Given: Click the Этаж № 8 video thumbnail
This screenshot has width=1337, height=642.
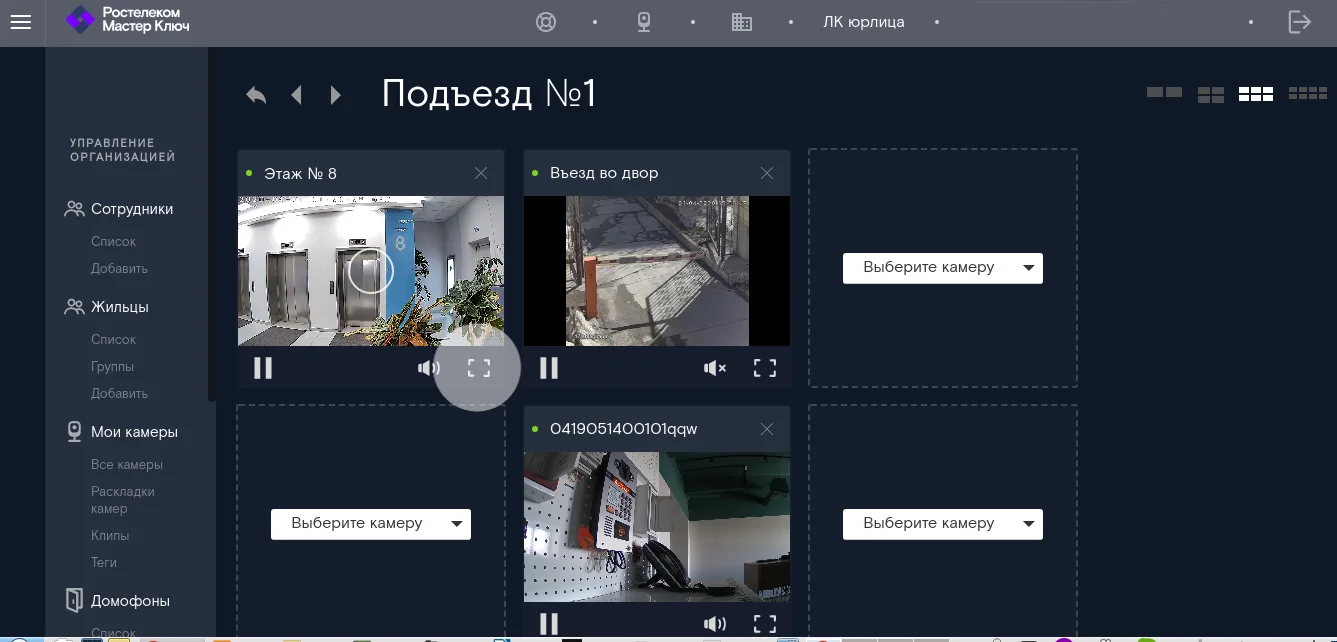Looking at the screenshot, I should (x=371, y=271).
